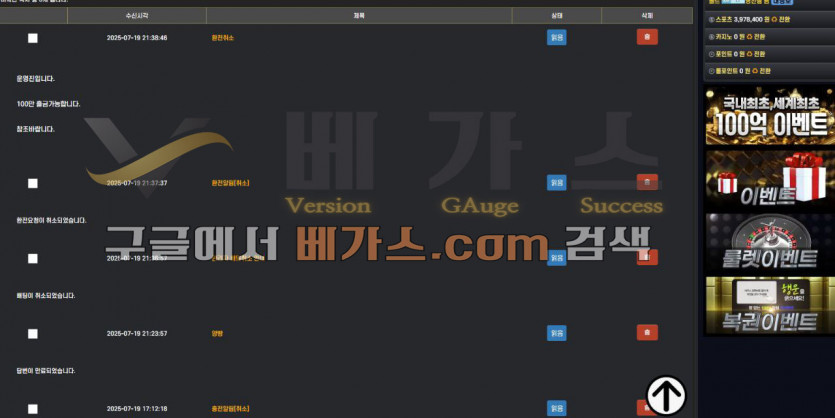The height and width of the screenshot is (418, 835).
Task: Click the 읽음 status button at 21:23:57
Action: pos(556,333)
